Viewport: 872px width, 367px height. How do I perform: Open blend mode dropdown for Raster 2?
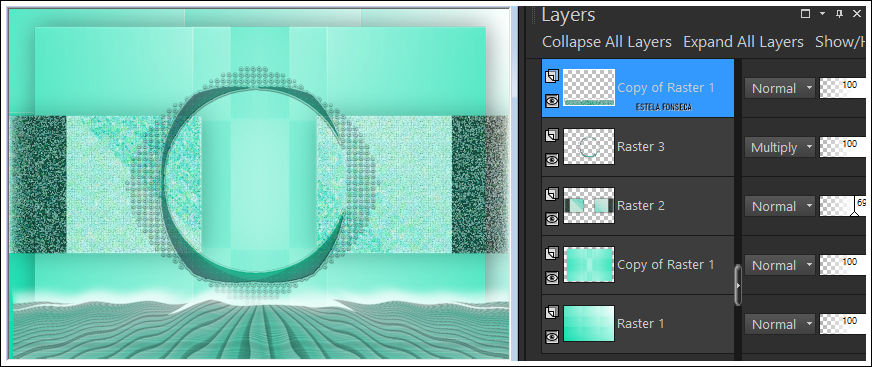coord(780,206)
